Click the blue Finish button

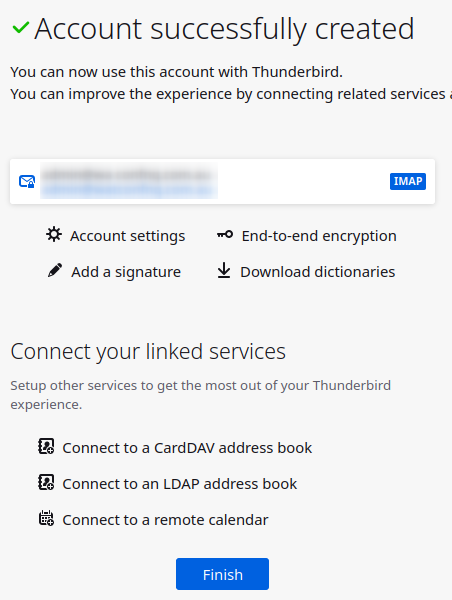tap(222, 574)
